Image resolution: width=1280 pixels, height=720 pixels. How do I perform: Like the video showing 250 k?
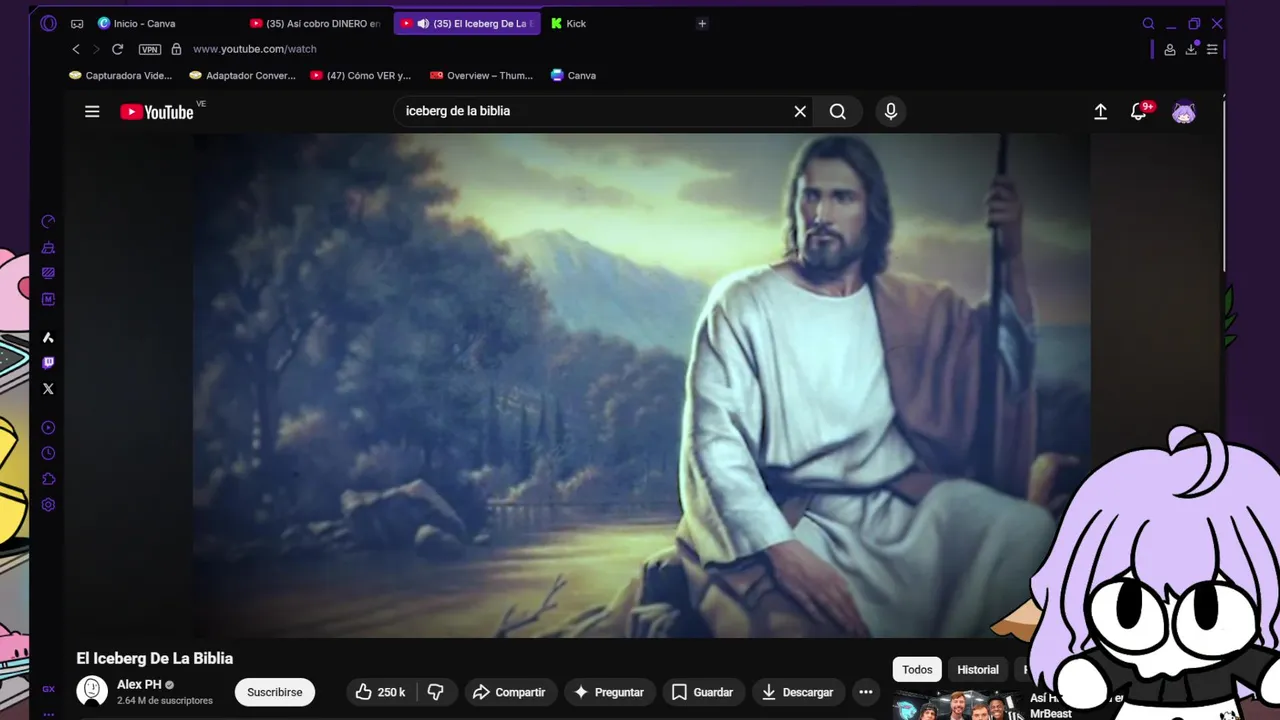pos(380,692)
